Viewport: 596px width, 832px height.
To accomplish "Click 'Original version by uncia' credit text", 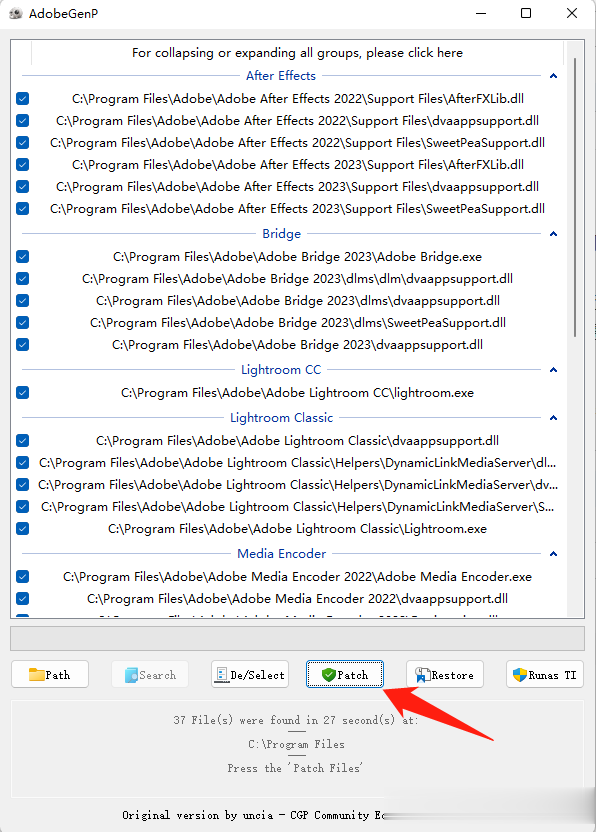I will click(252, 815).
